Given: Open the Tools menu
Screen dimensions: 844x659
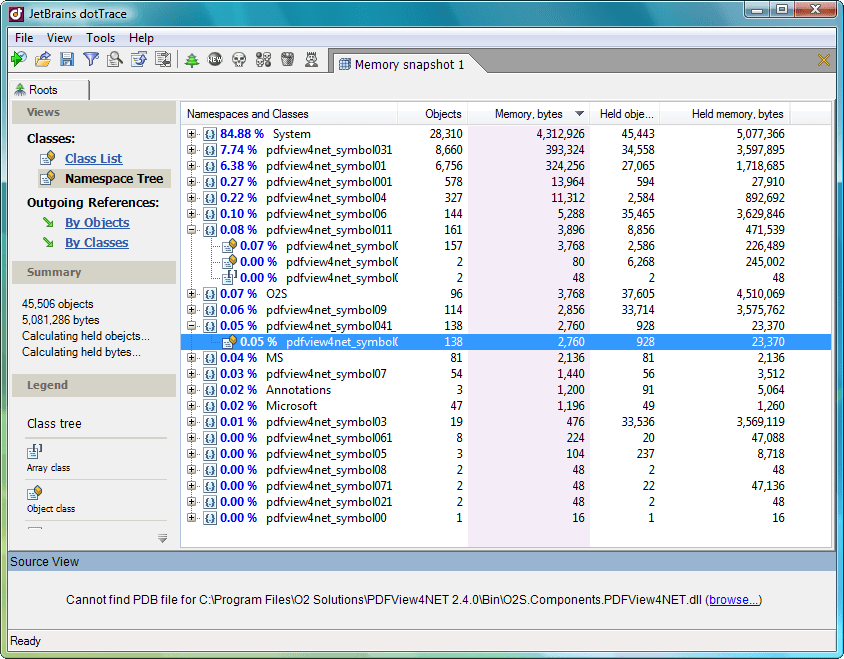Looking at the screenshot, I should [100, 38].
